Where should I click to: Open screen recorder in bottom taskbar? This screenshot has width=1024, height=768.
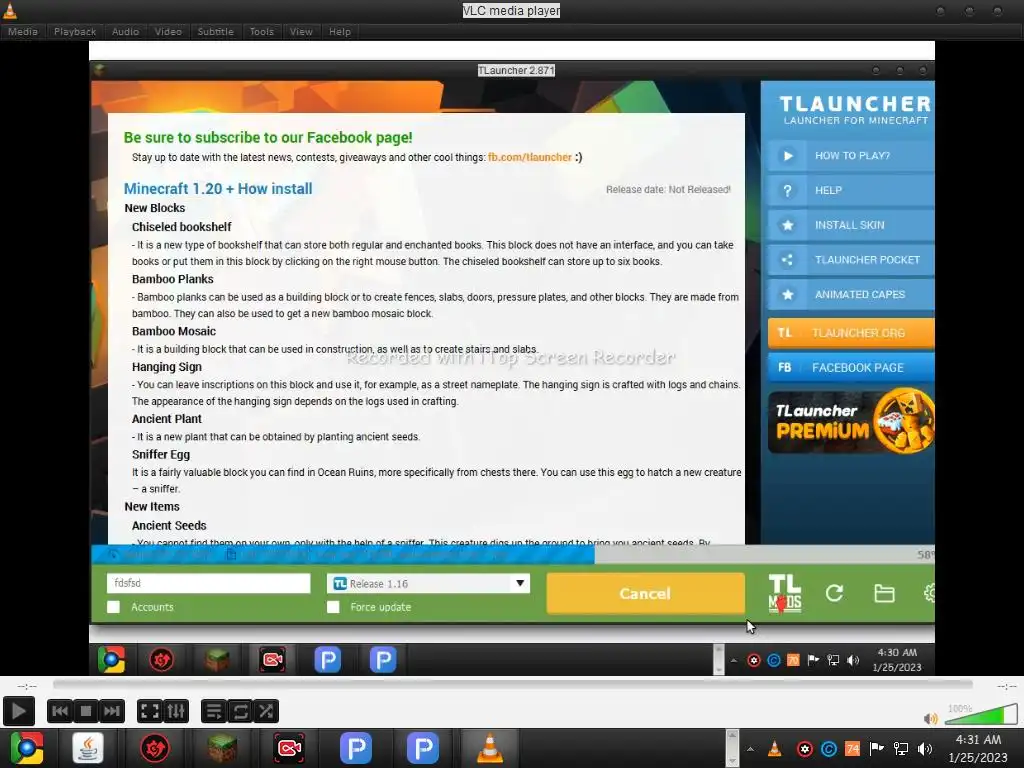(289, 748)
